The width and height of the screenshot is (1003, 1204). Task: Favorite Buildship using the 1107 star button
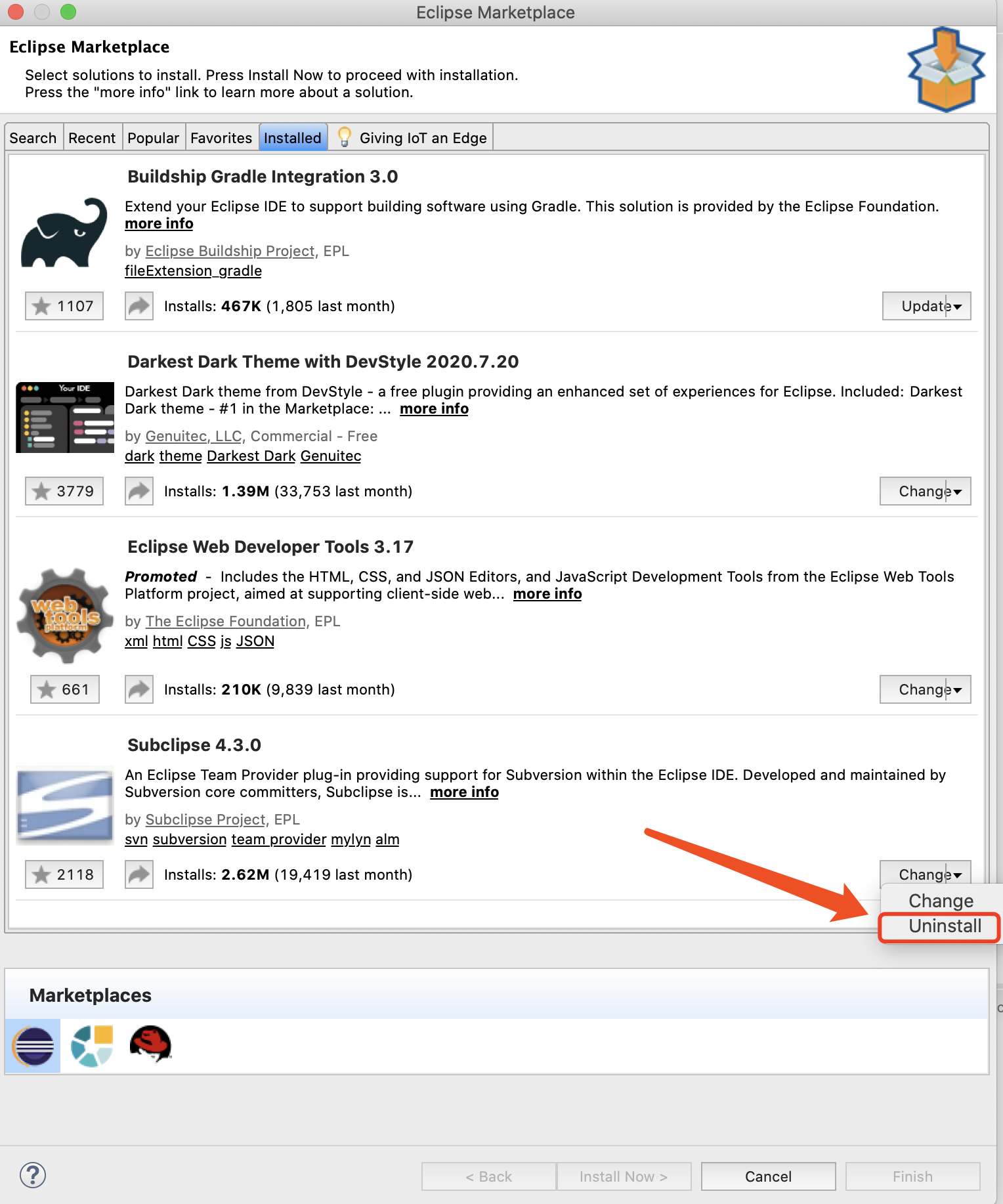click(x=64, y=306)
